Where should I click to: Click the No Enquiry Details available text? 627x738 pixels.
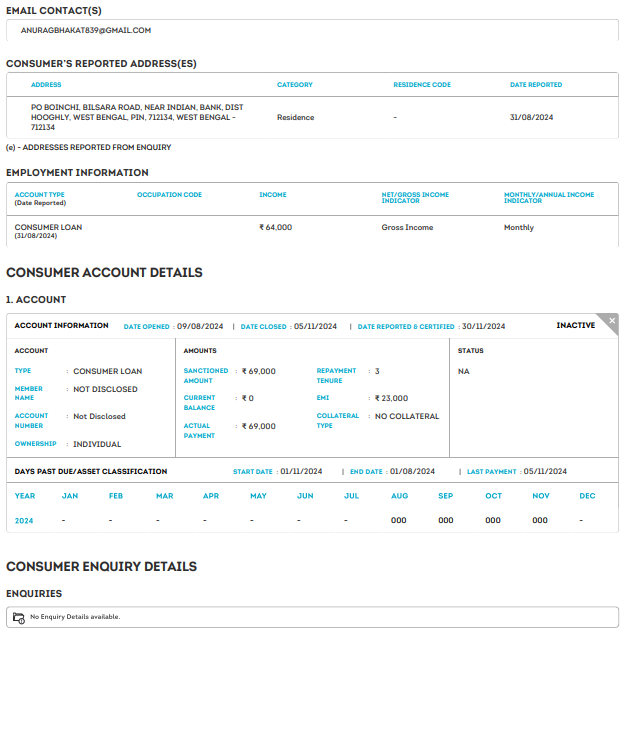(75, 617)
